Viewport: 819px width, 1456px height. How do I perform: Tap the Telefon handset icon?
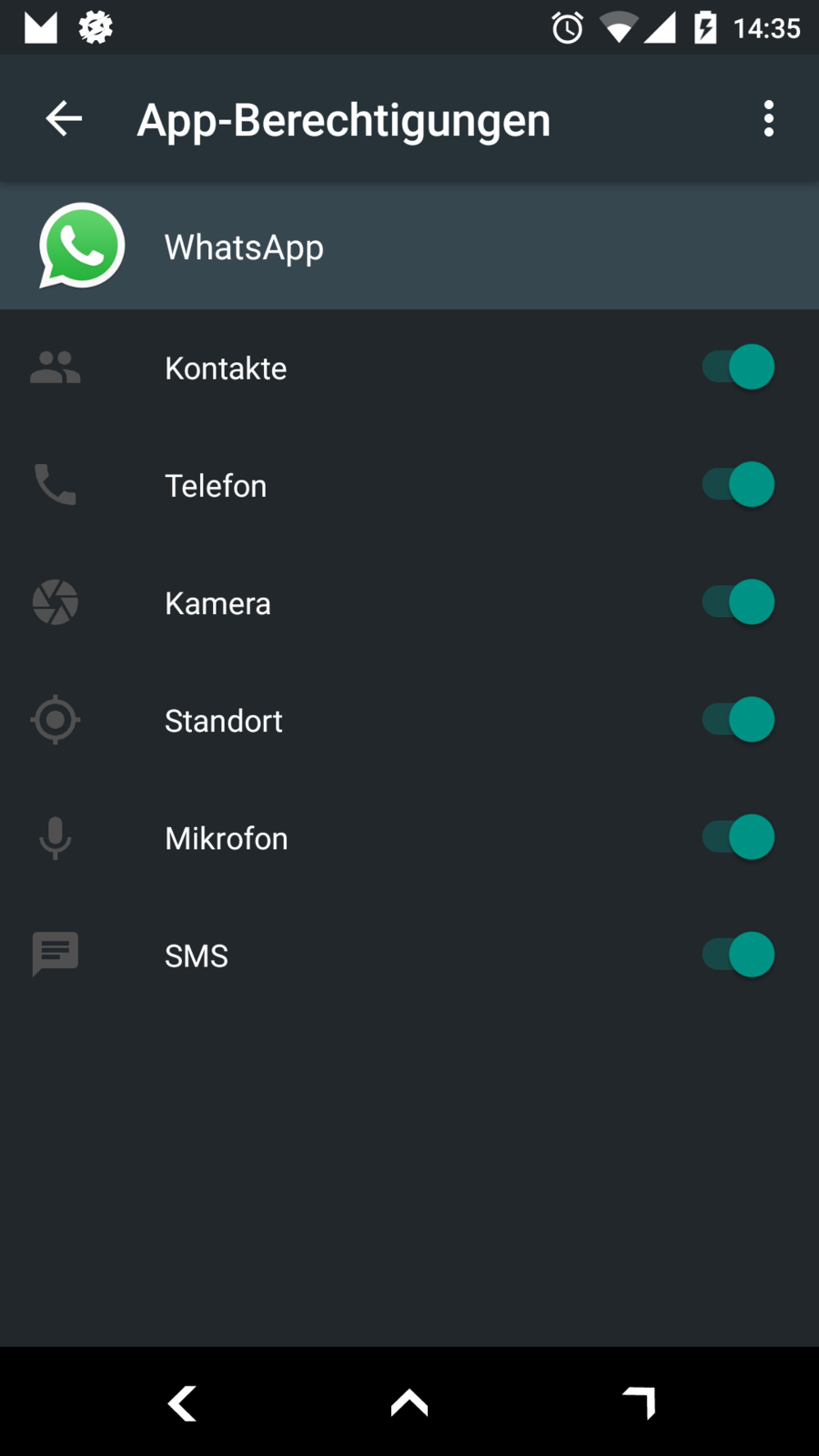click(x=56, y=485)
